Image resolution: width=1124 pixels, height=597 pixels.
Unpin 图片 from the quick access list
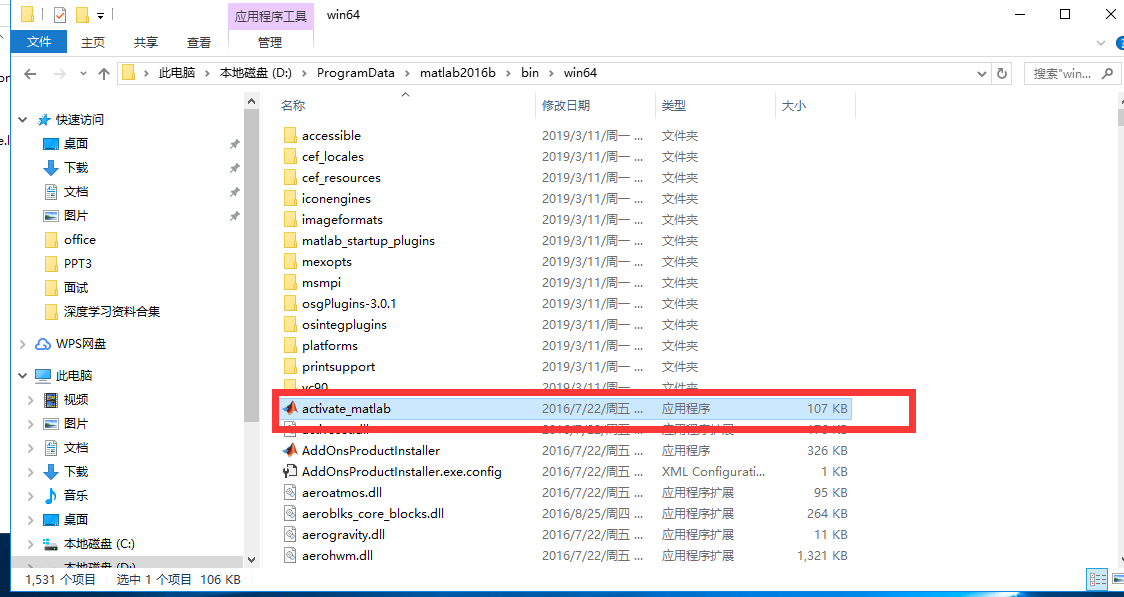click(233, 215)
